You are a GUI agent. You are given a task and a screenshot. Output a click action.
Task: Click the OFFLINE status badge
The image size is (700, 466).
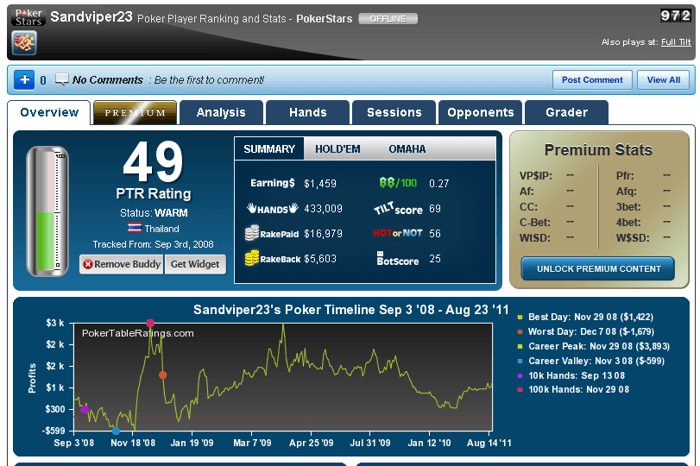pyautogui.click(x=388, y=19)
